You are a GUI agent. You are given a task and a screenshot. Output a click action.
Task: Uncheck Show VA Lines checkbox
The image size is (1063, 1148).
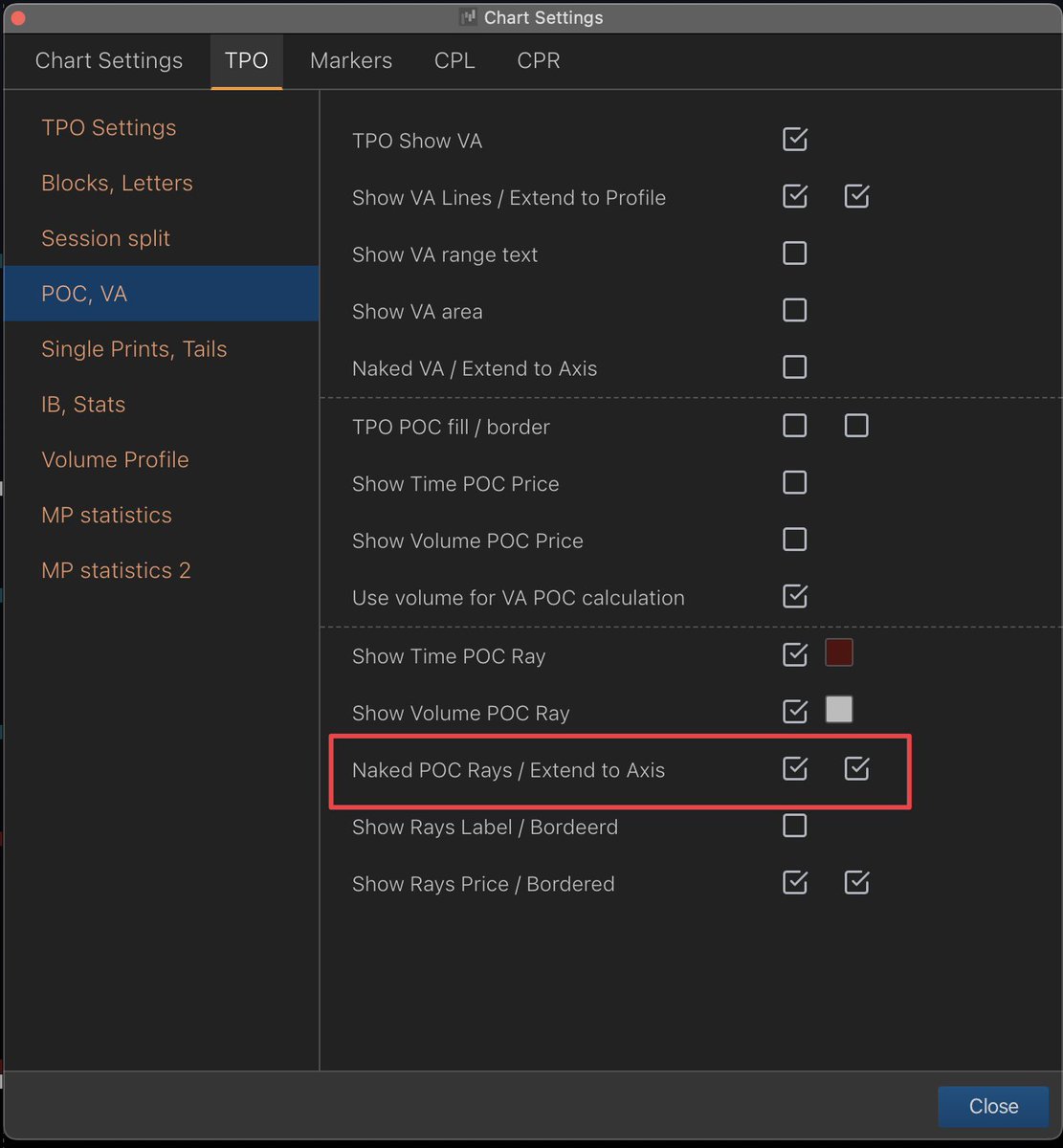pos(795,196)
